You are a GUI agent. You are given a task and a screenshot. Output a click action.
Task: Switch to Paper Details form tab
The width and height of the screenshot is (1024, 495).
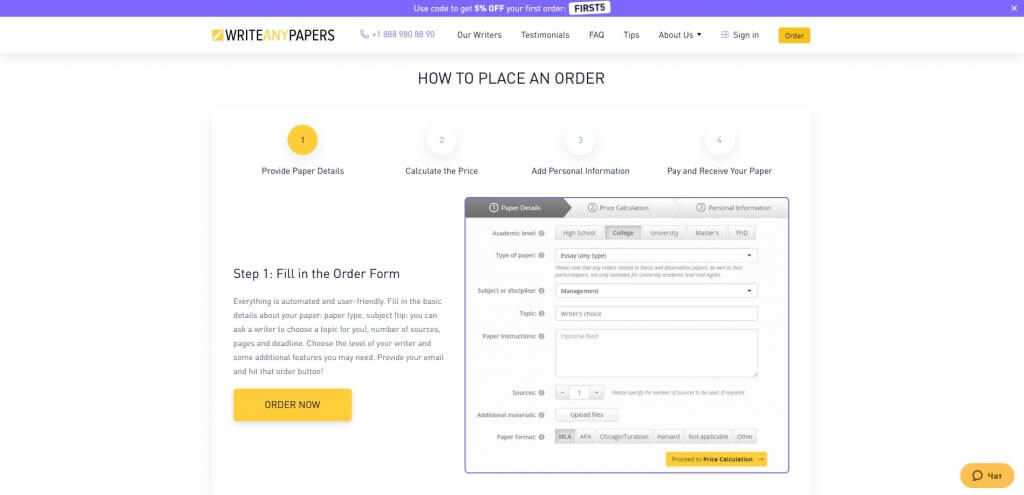coord(515,208)
